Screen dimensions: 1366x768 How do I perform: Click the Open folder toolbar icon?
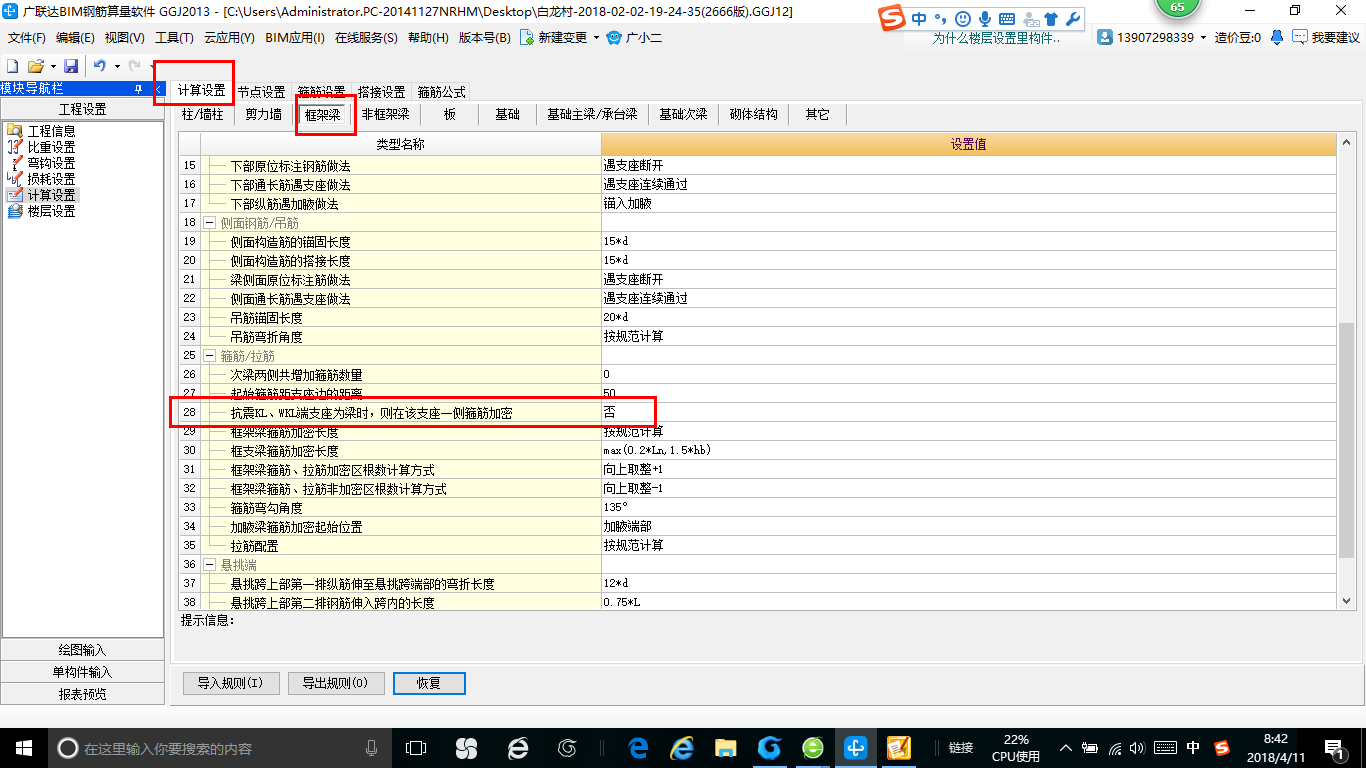pos(35,65)
